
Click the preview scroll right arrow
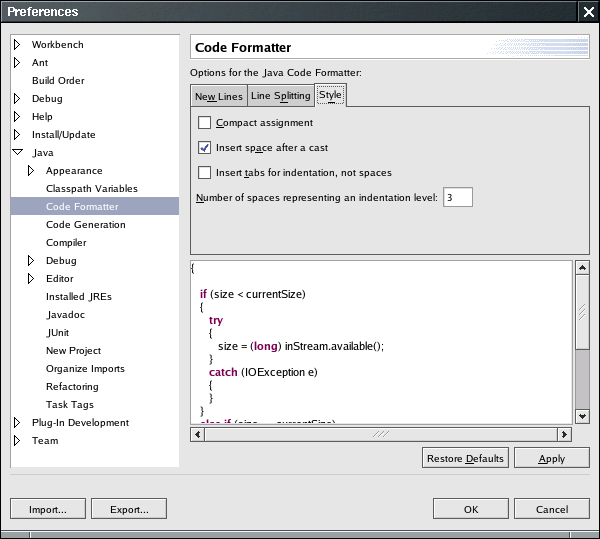point(564,434)
